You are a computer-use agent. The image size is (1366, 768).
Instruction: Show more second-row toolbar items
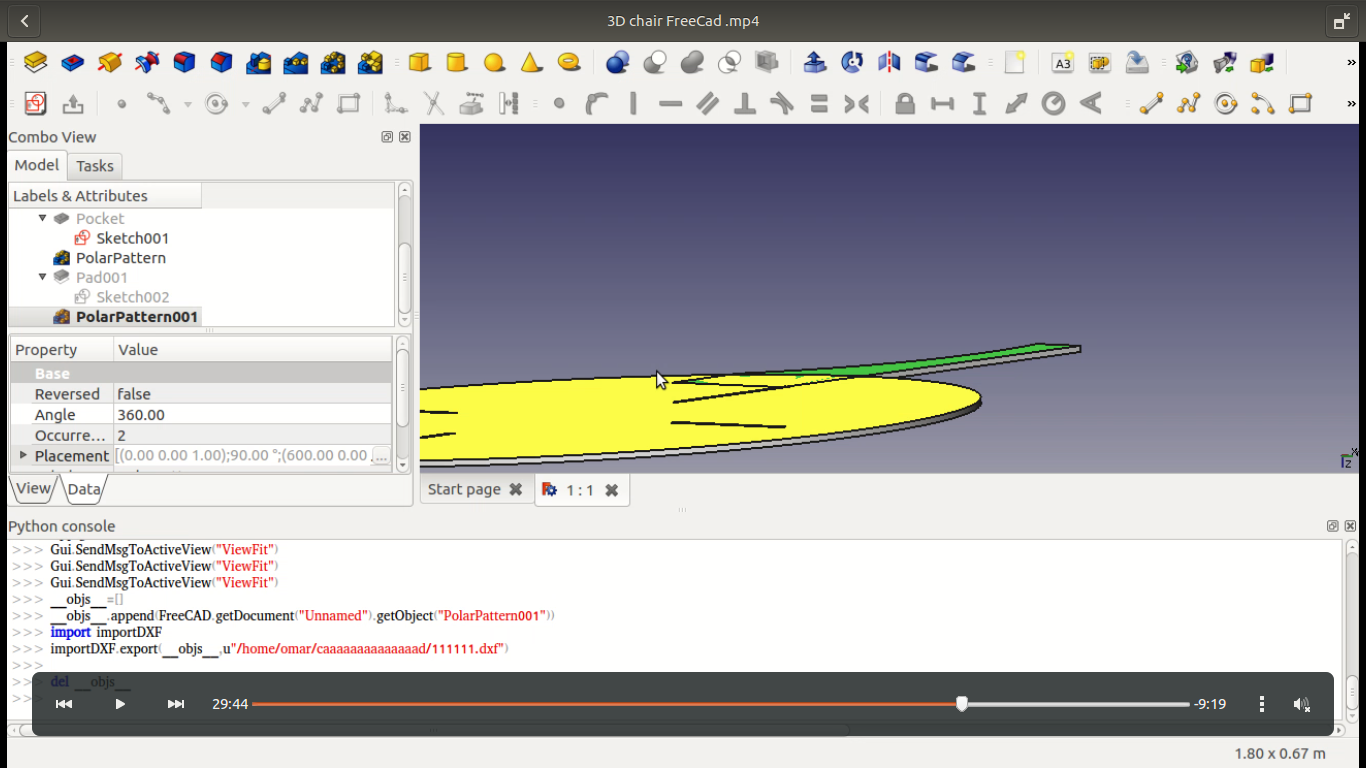1351,103
